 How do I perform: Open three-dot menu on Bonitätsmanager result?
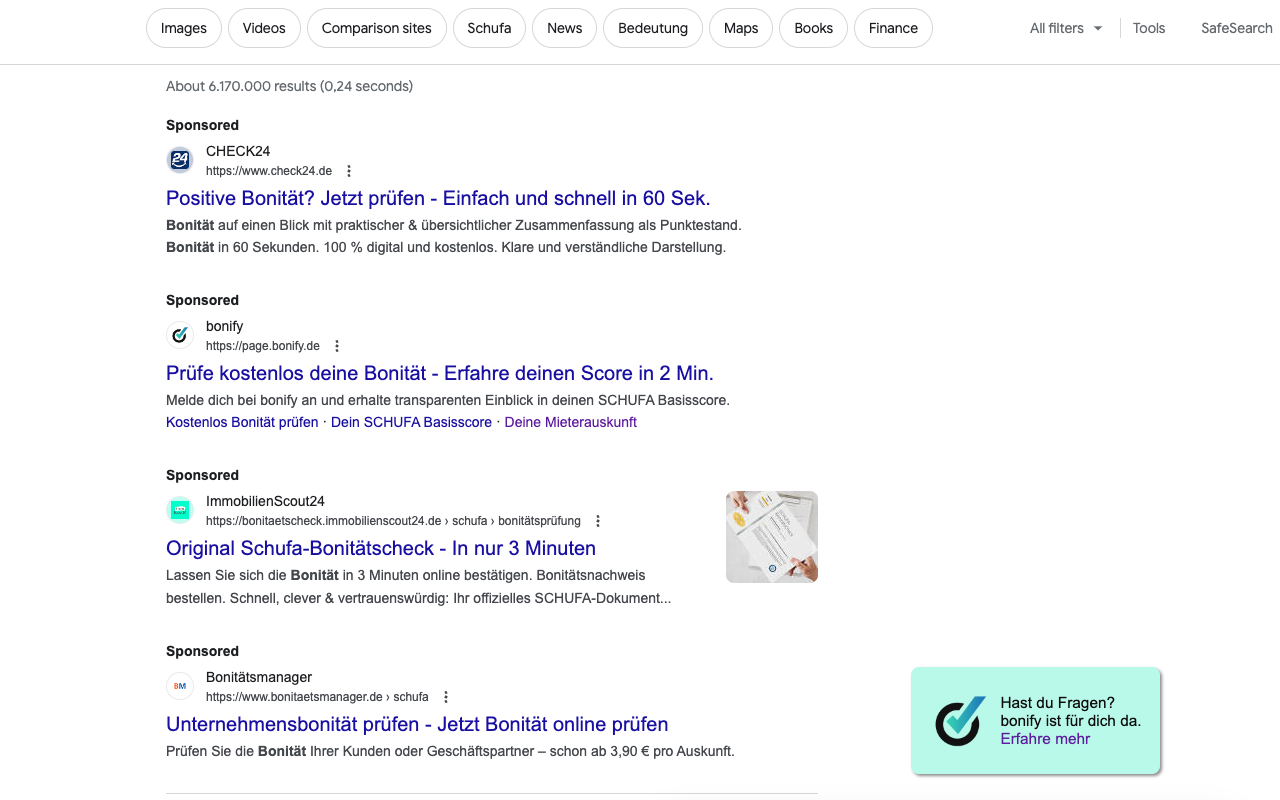click(x=445, y=696)
